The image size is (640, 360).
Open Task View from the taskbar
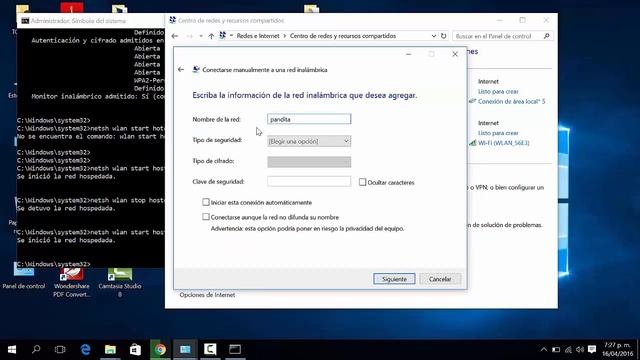pyautogui.click(x=60, y=349)
